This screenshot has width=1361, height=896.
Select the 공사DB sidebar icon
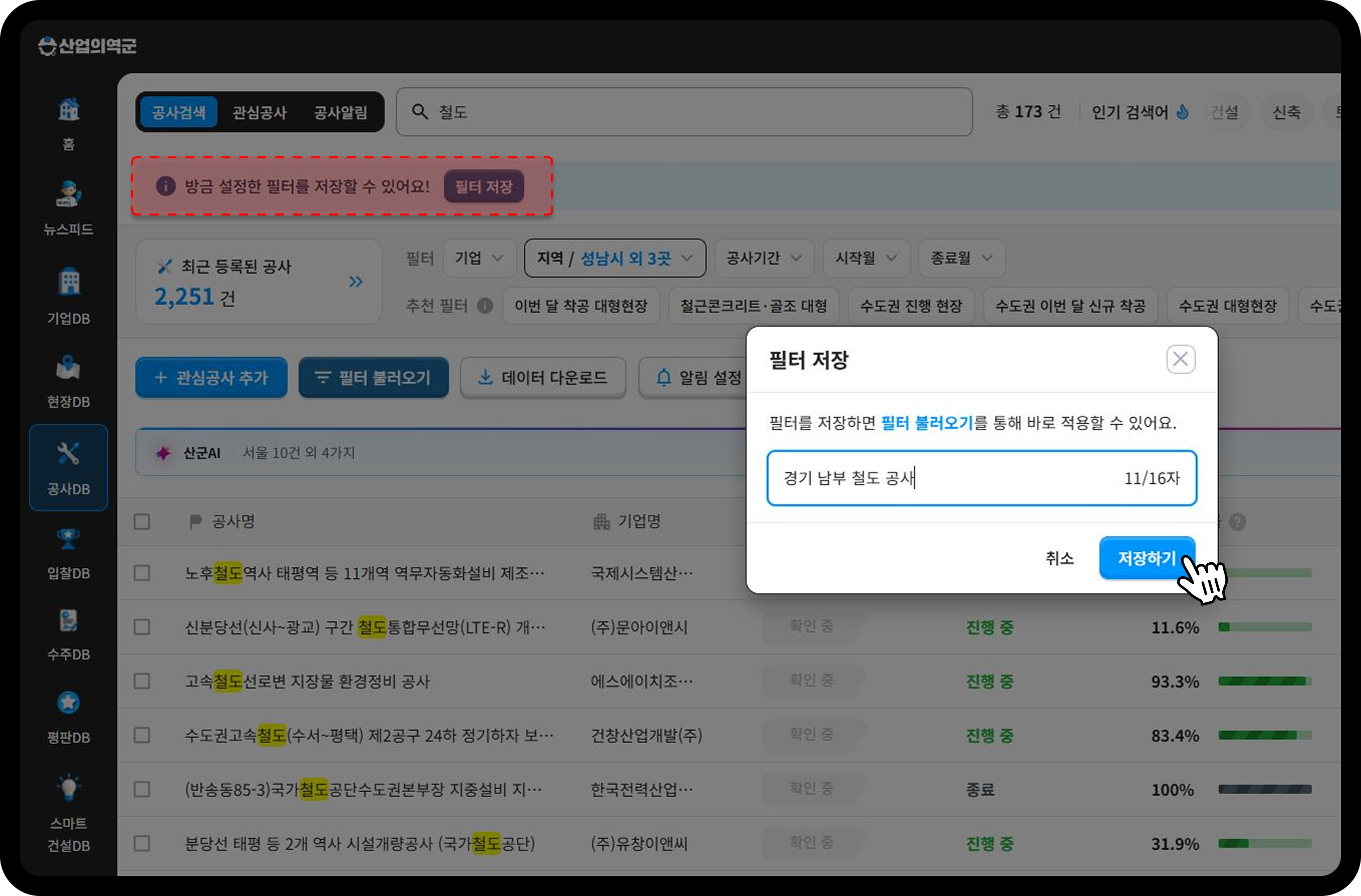69,454
